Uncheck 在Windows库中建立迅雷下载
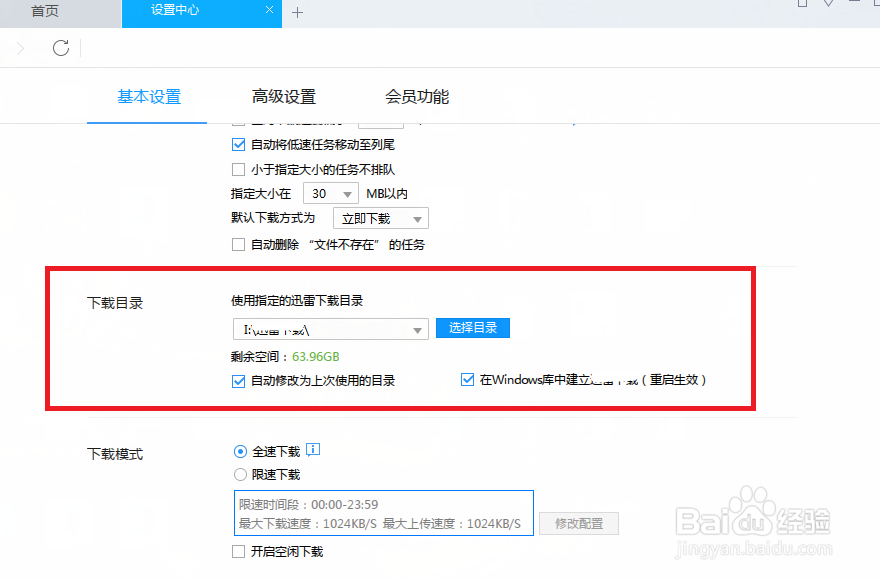This screenshot has height=580, width=880. tap(467, 379)
